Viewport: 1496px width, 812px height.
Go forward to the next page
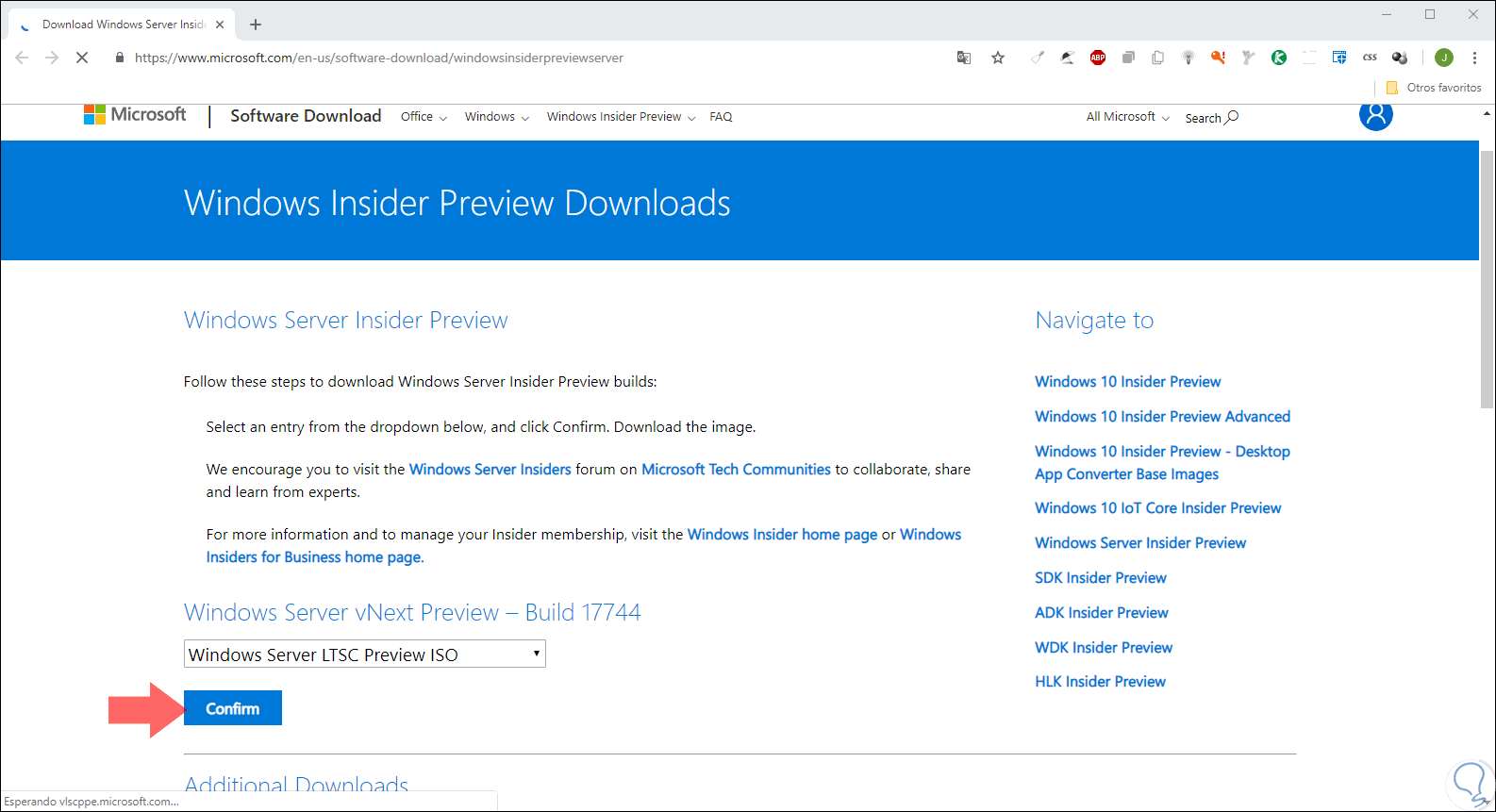pos(52,58)
